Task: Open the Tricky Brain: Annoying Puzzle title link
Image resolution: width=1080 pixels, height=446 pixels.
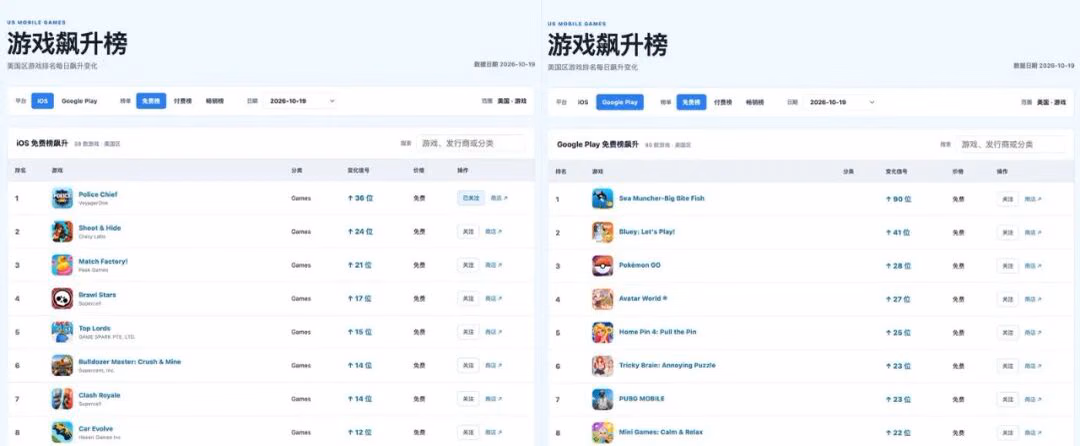Action: [x=667, y=365]
